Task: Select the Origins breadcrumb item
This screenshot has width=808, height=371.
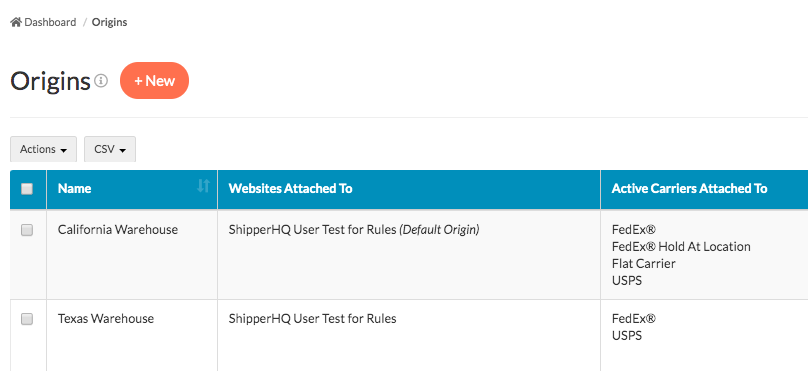Action: (109, 22)
